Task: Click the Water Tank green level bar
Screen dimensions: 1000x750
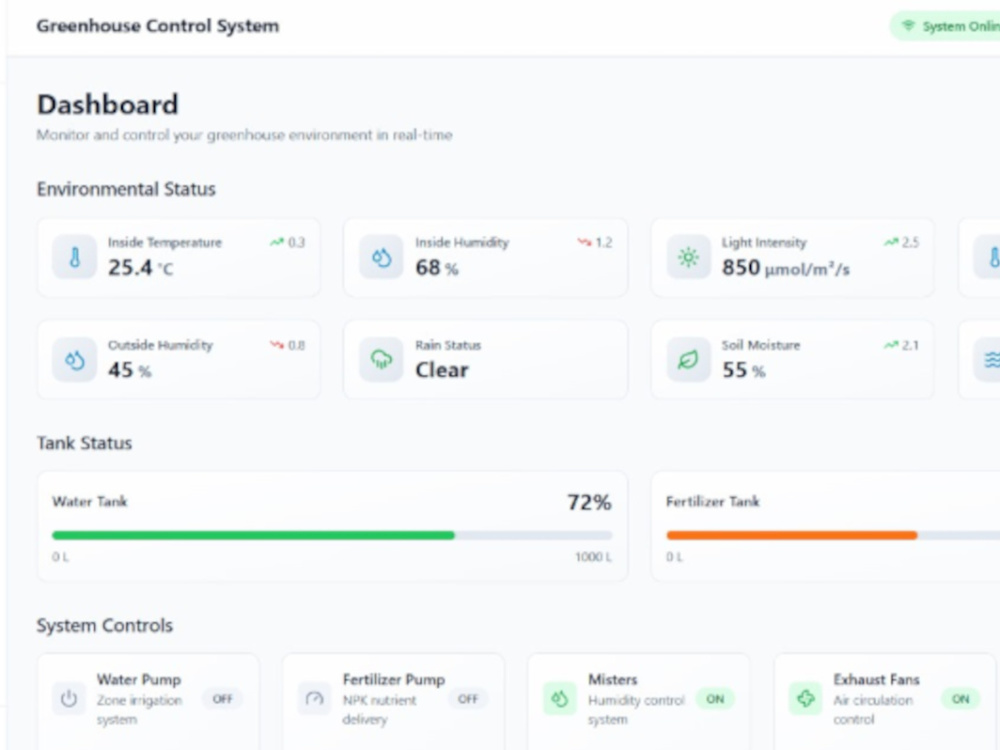Action: tap(253, 535)
